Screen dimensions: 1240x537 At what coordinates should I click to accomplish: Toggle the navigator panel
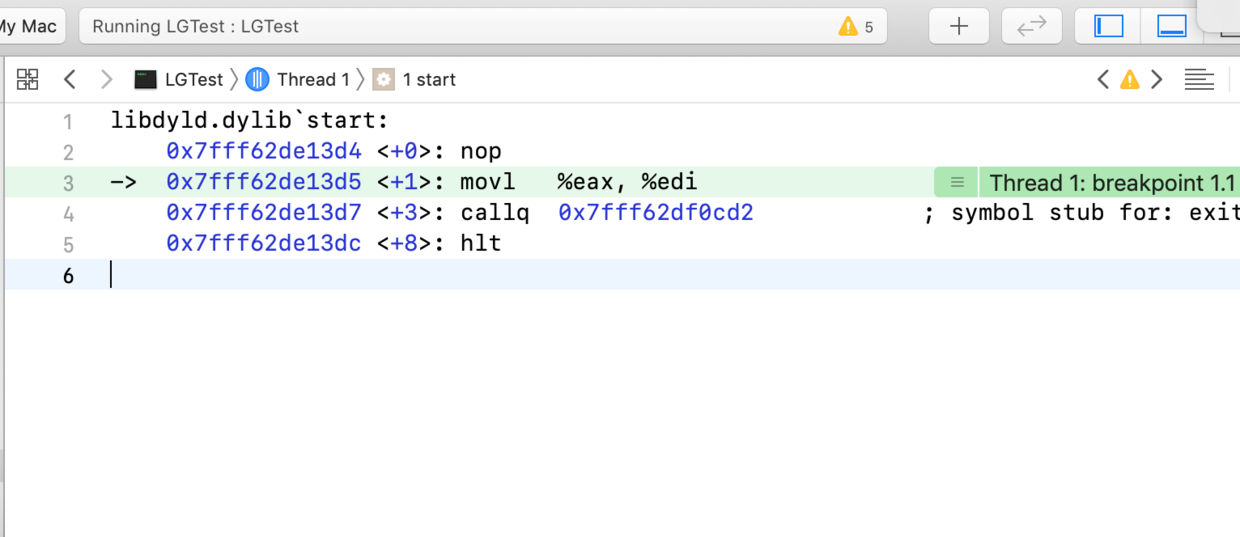1109,26
